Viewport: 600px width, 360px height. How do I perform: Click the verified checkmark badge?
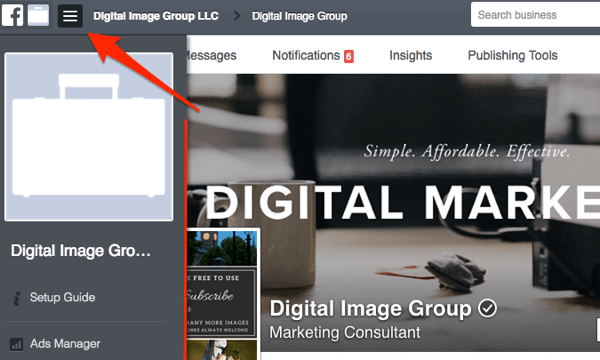point(488,308)
